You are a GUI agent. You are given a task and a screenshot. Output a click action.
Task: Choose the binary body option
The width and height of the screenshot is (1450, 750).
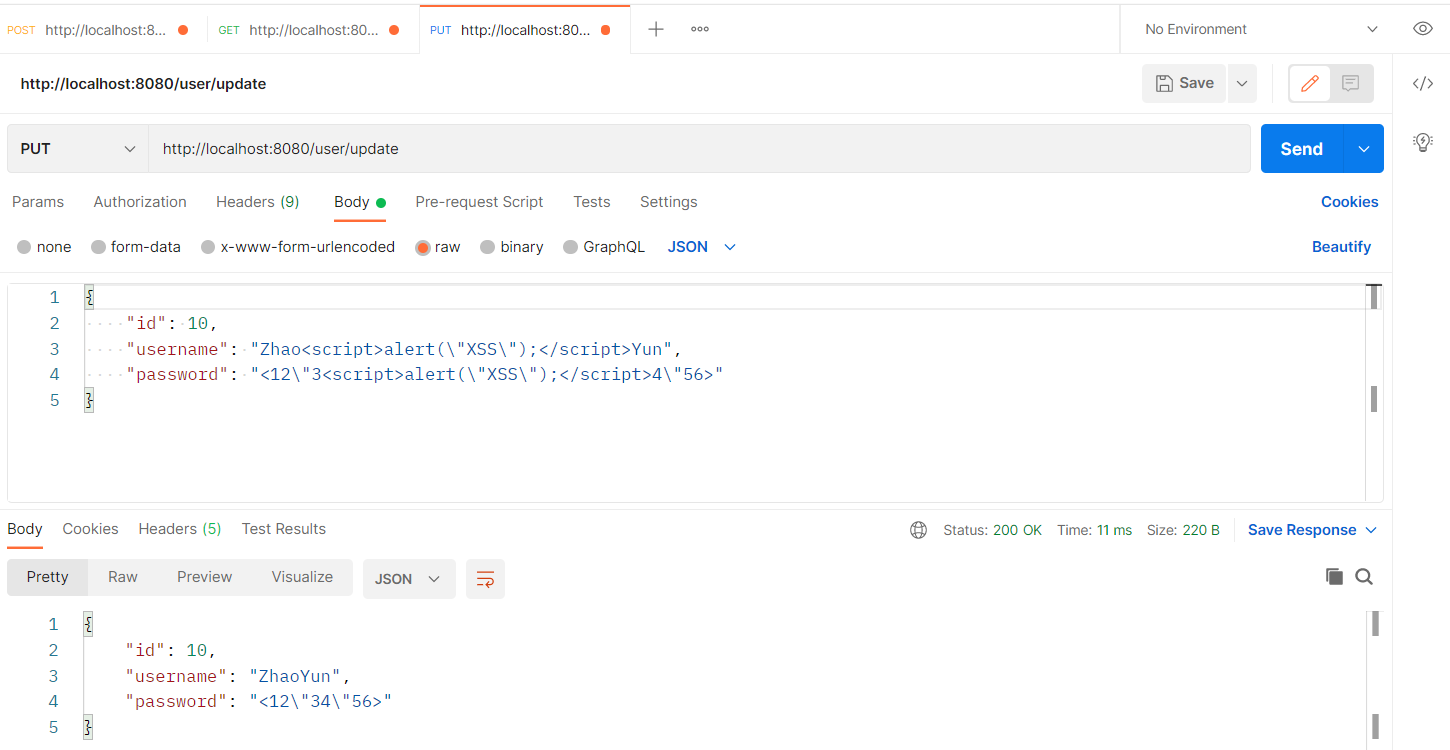click(x=512, y=247)
